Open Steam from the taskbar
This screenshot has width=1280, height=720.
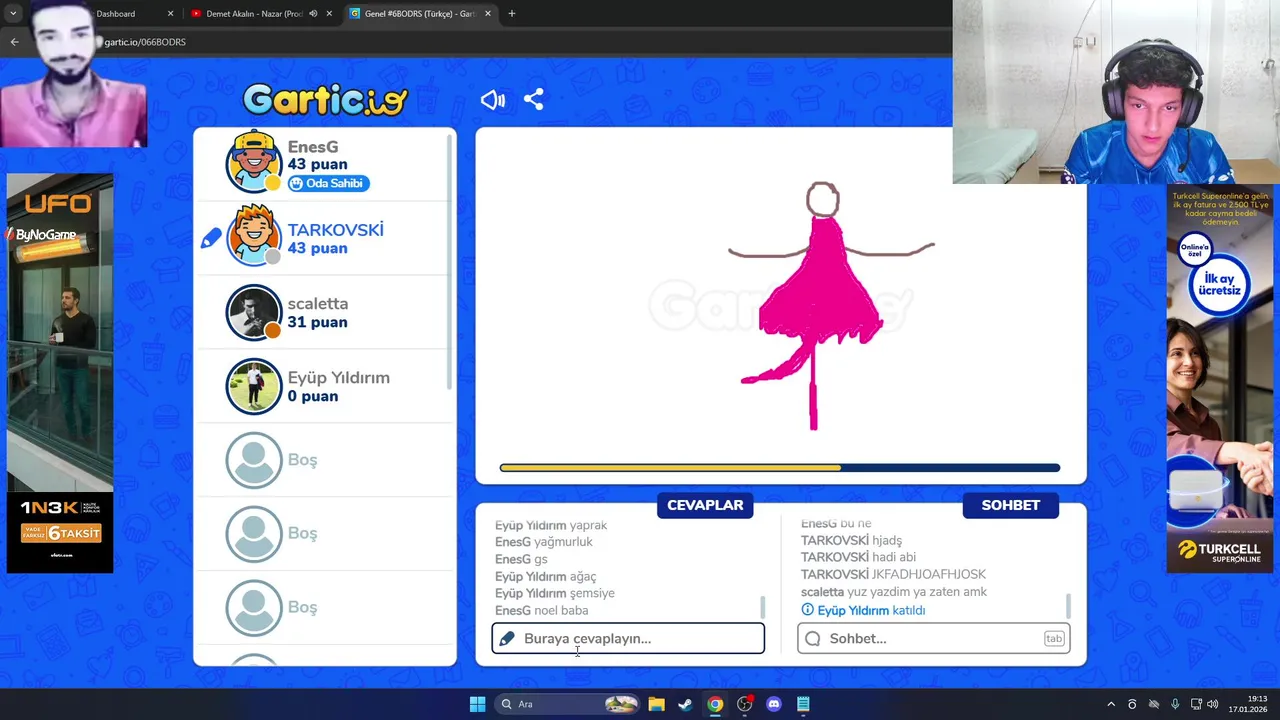pyautogui.click(x=685, y=704)
